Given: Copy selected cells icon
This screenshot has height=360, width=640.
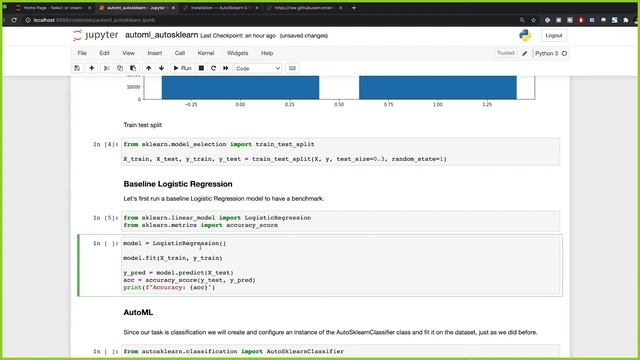Looking at the screenshot, I should click(120, 68).
